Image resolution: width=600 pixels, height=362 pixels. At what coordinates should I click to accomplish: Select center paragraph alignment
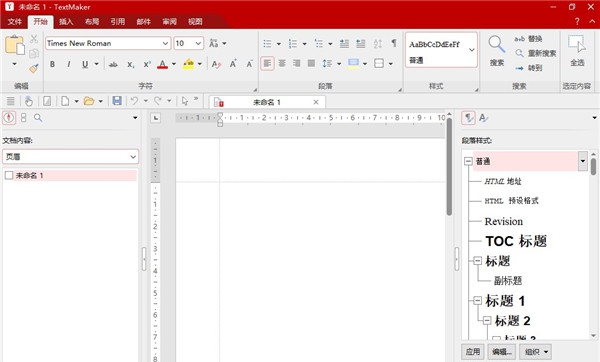pyautogui.click(x=282, y=63)
